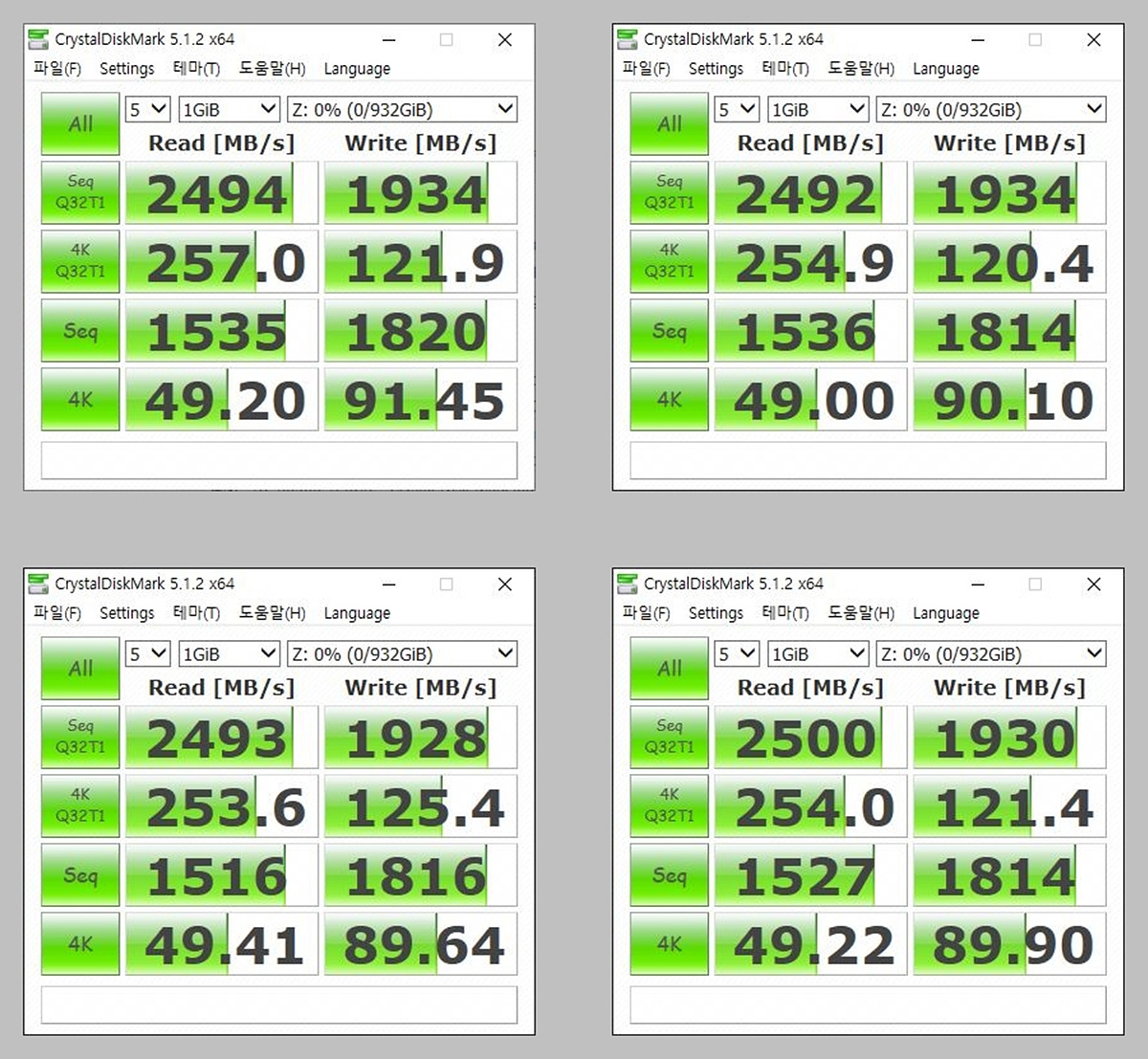Run All tests in the window showing 2492
Screen dimensions: 1148x1059
670,123
